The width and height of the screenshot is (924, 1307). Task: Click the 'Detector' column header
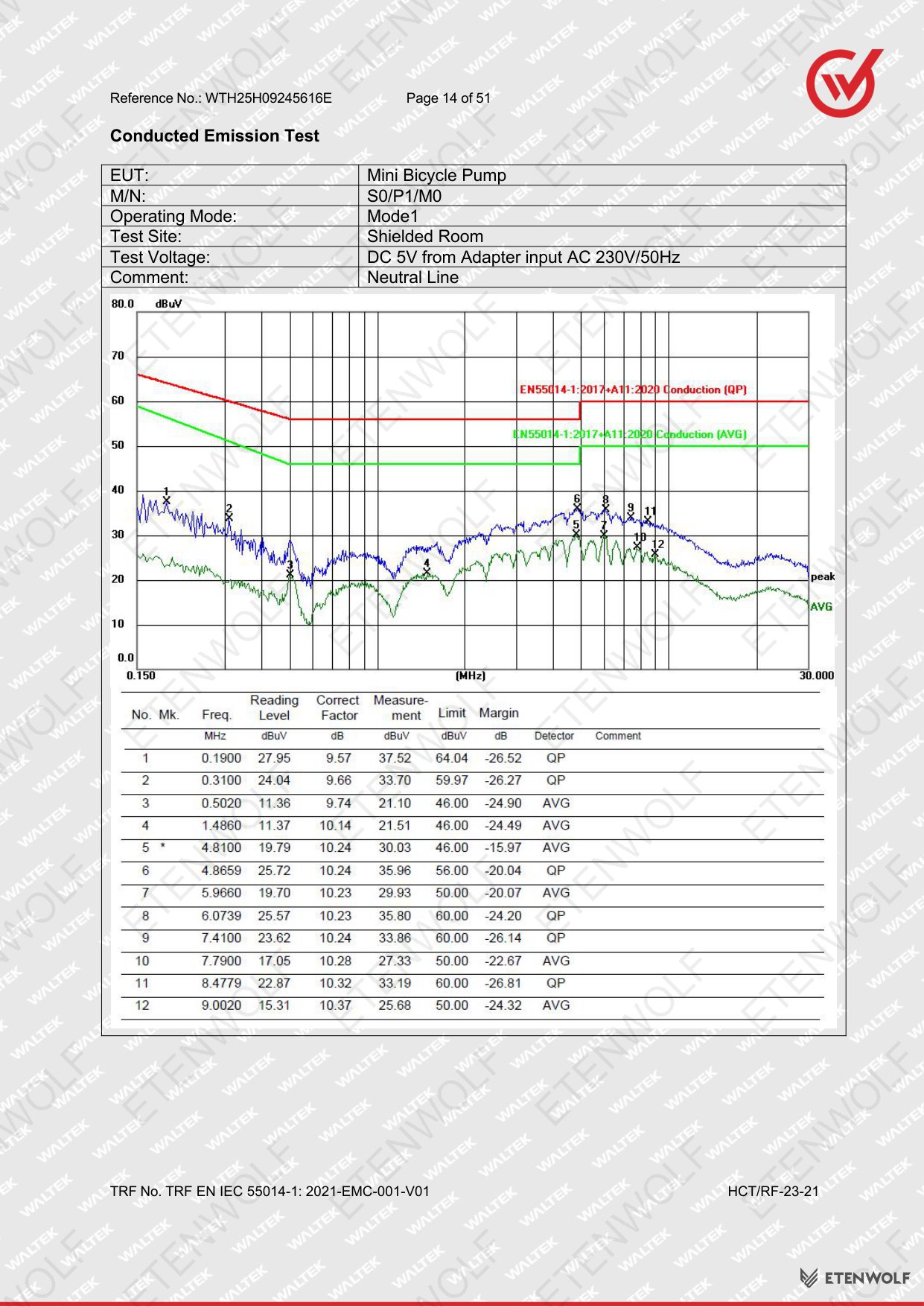[554, 736]
